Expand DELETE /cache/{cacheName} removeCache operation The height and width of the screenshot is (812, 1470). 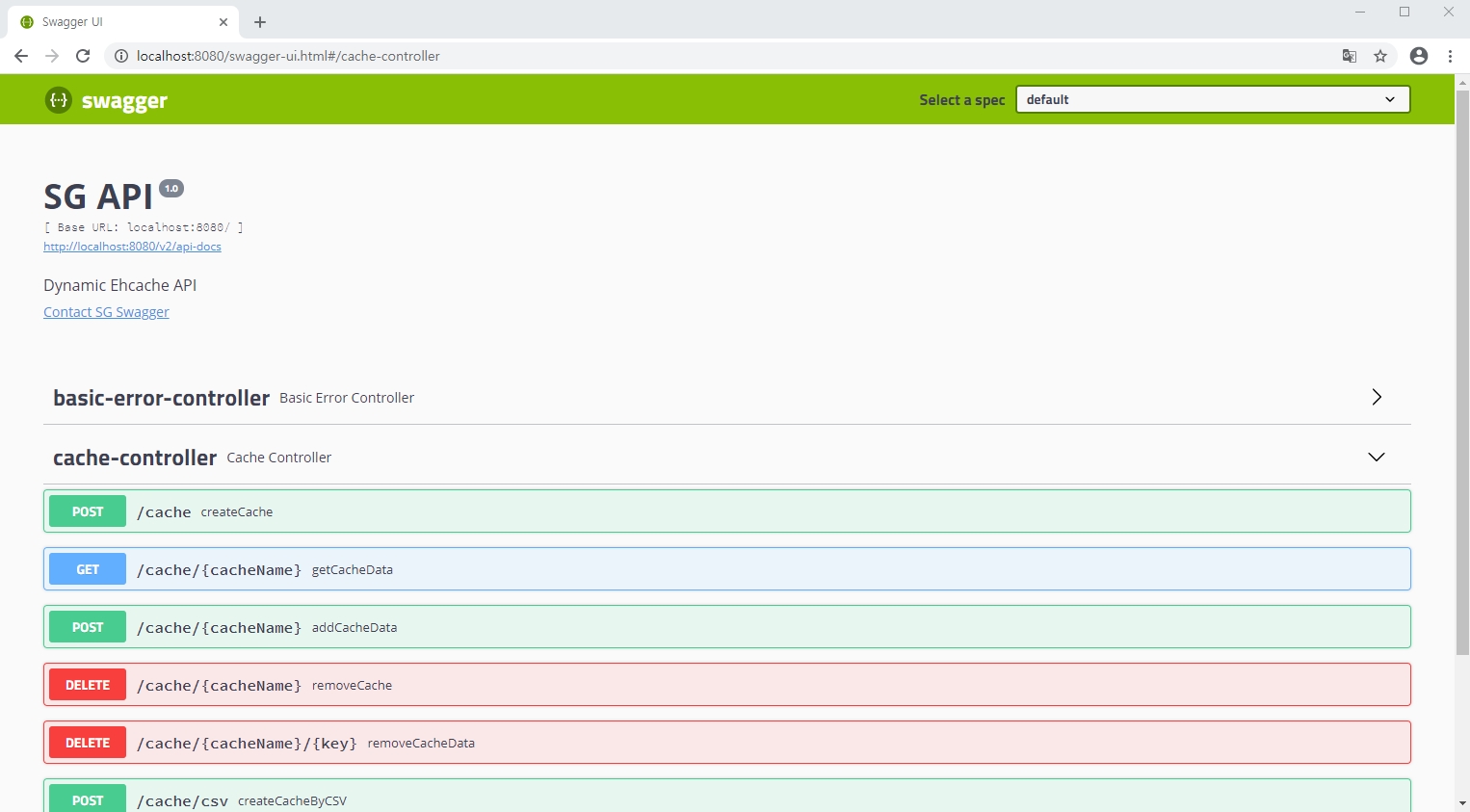(727, 685)
